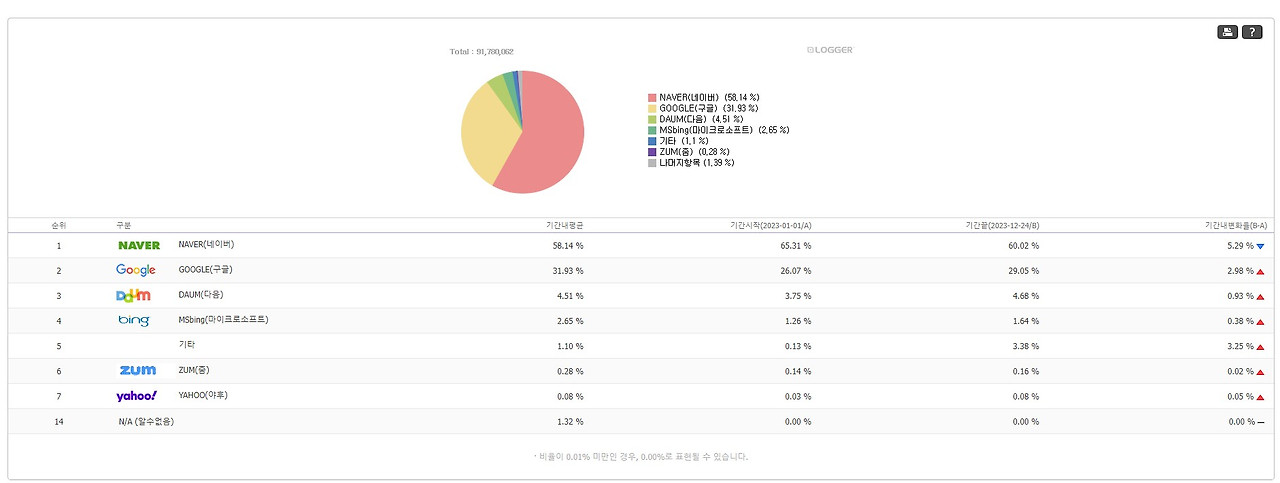Click the 기간내변화율(B-A) column header

tap(1234, 226)
